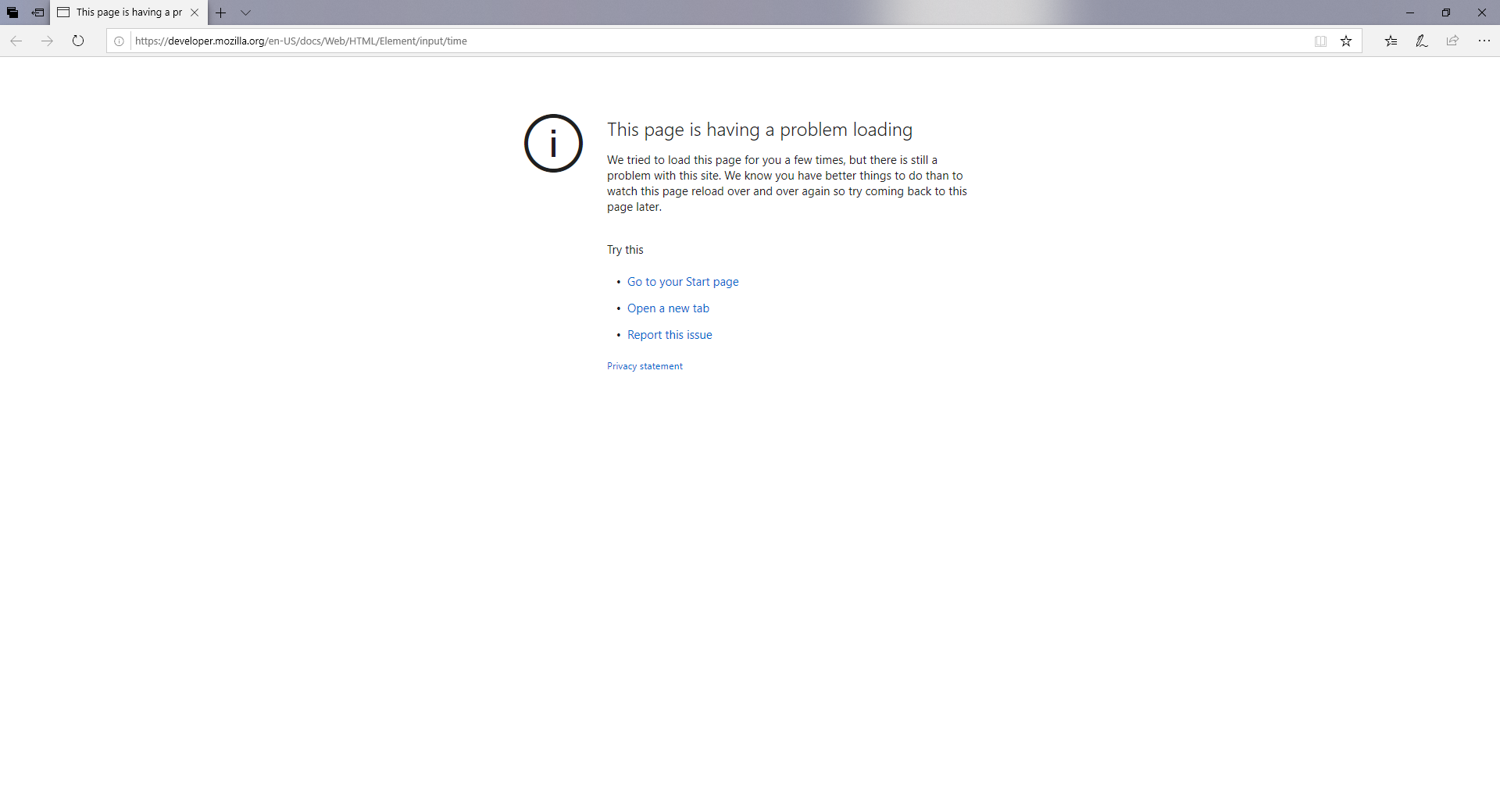
Task: Go forward a page
Action: point(47,41)
